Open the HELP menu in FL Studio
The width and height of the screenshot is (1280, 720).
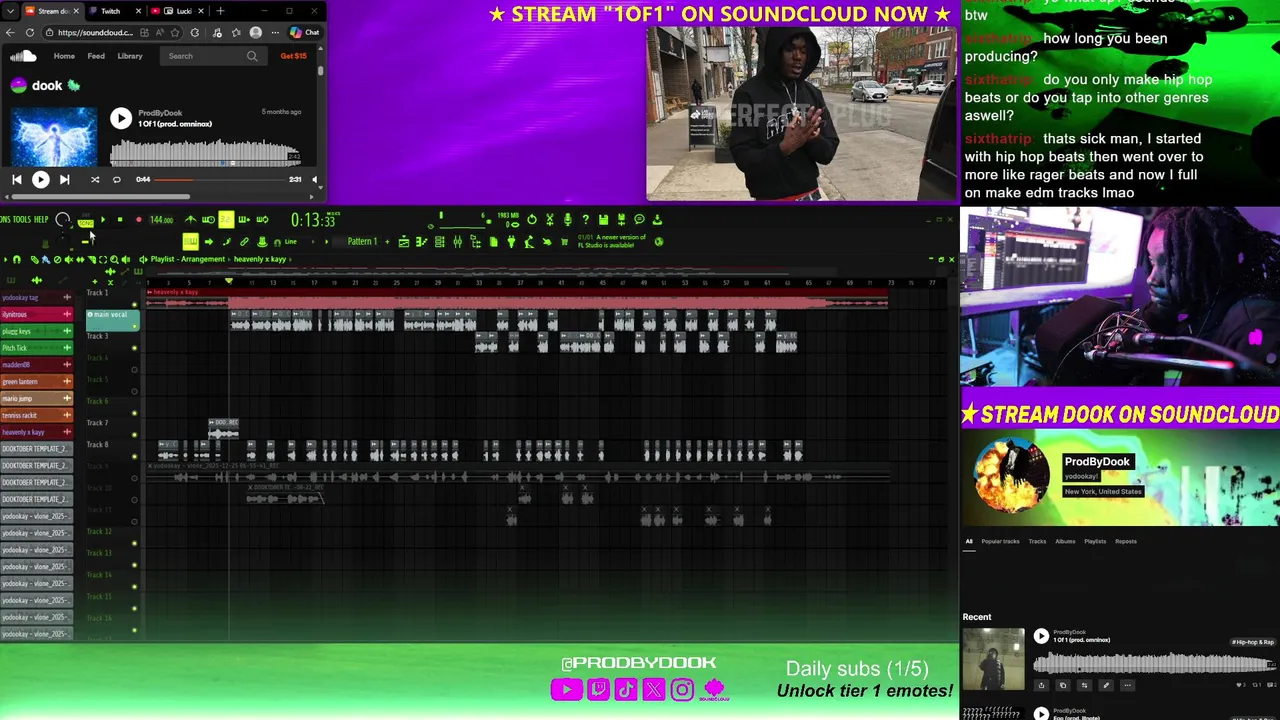pyautogui.click(x=41, y=220)
